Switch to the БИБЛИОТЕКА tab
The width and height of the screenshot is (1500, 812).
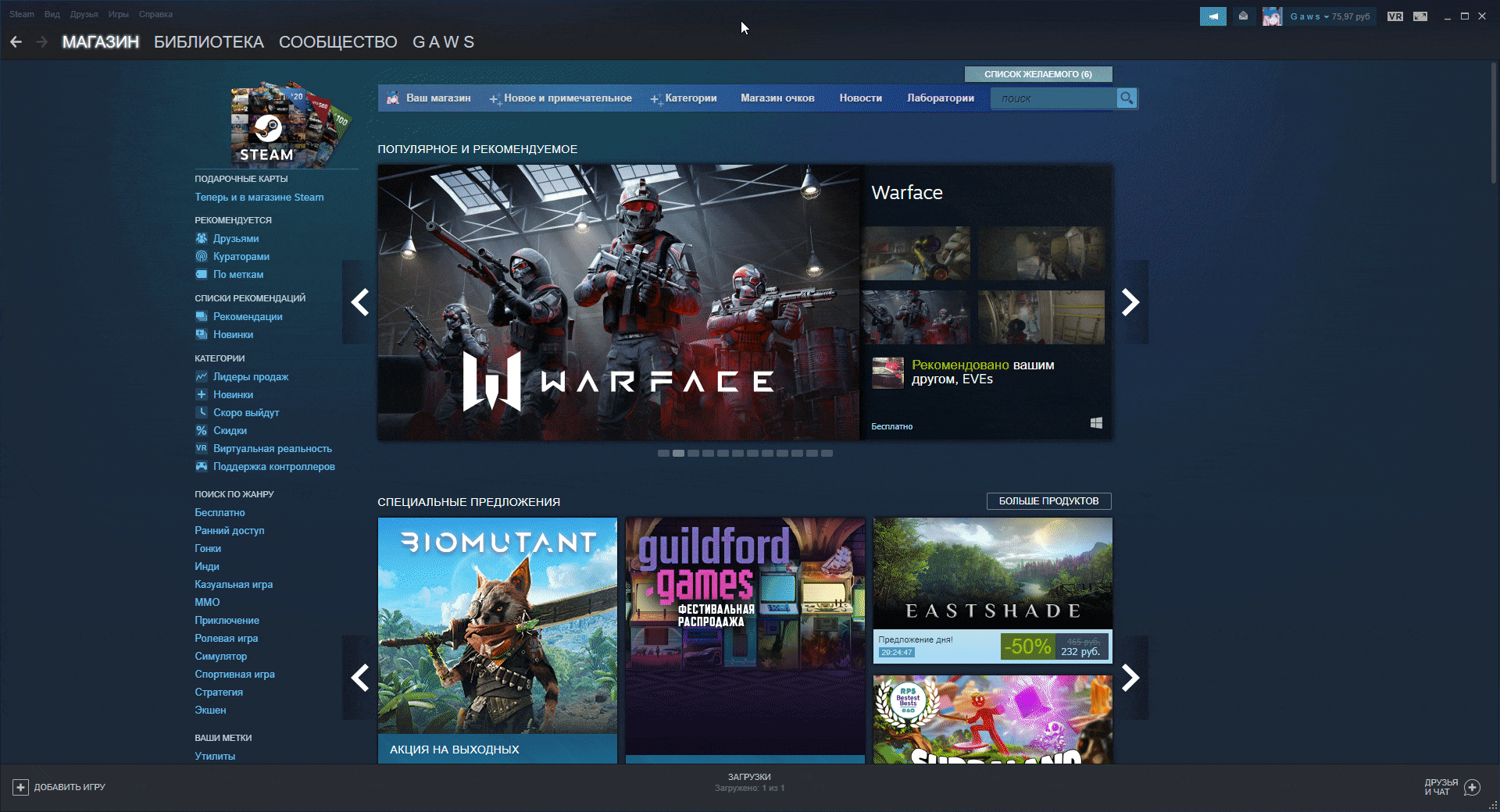[209, 42]
